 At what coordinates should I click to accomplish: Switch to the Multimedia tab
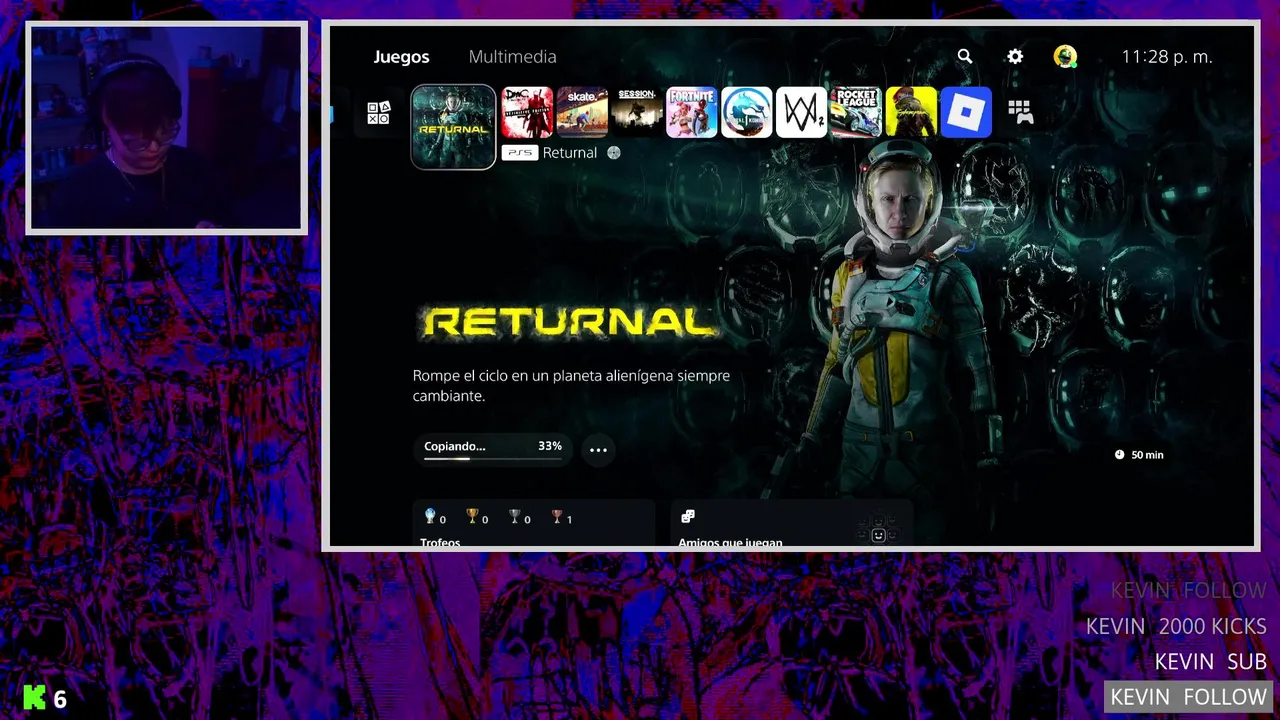pyautogui.click(x=512, y=57)
